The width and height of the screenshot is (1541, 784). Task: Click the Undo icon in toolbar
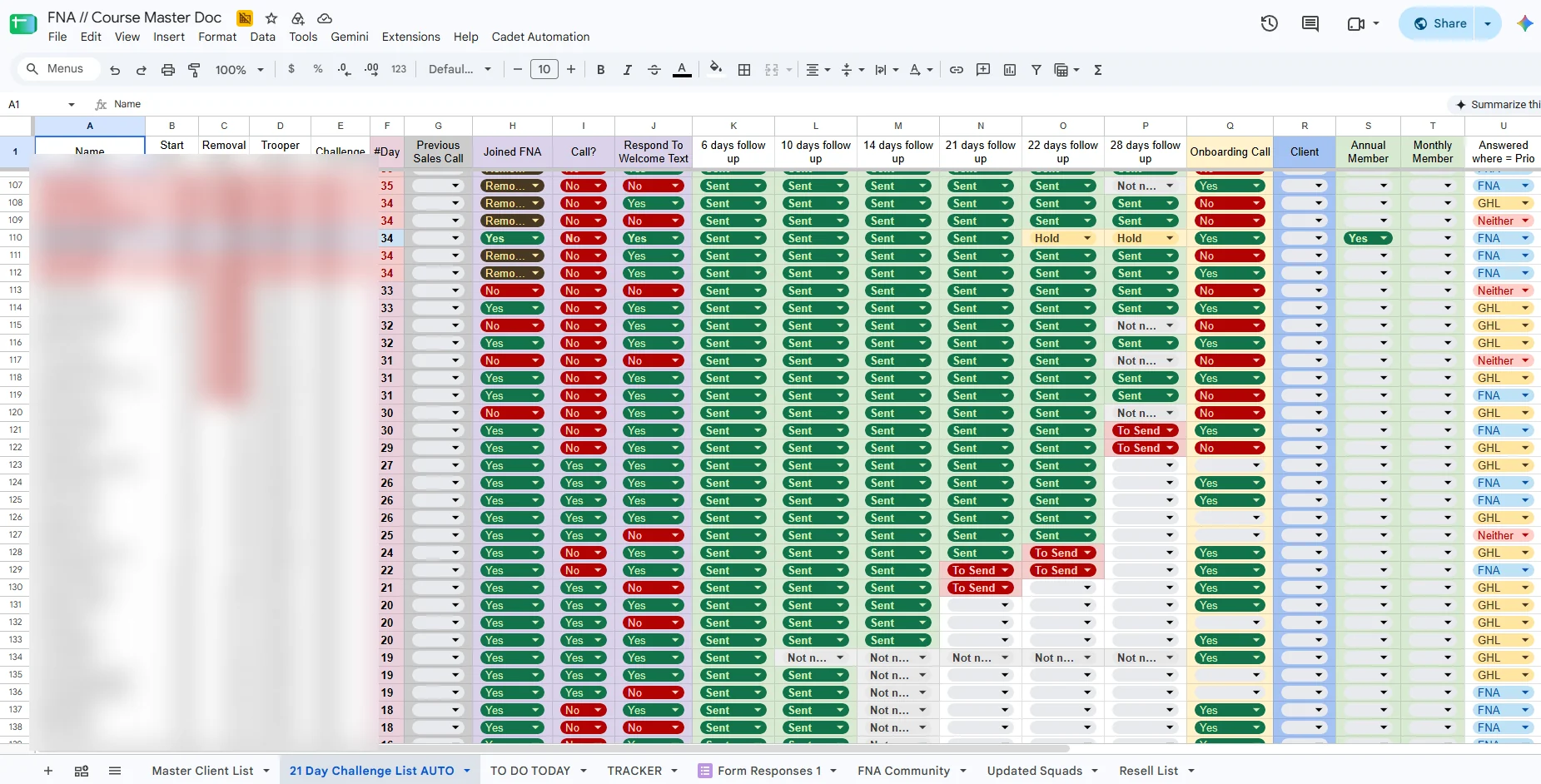click(115, 70)
